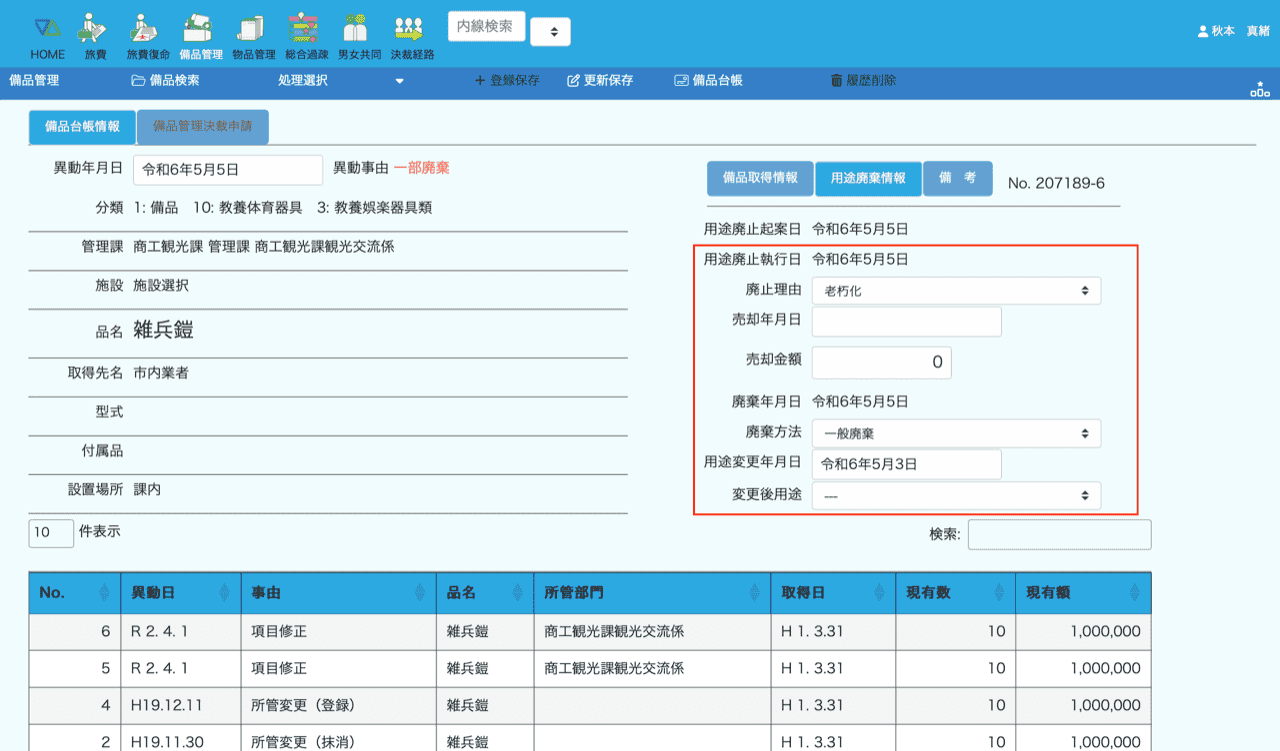Select the 備品取得情報 tab
The image size is (1280, 751).
[x=759, y=178]
